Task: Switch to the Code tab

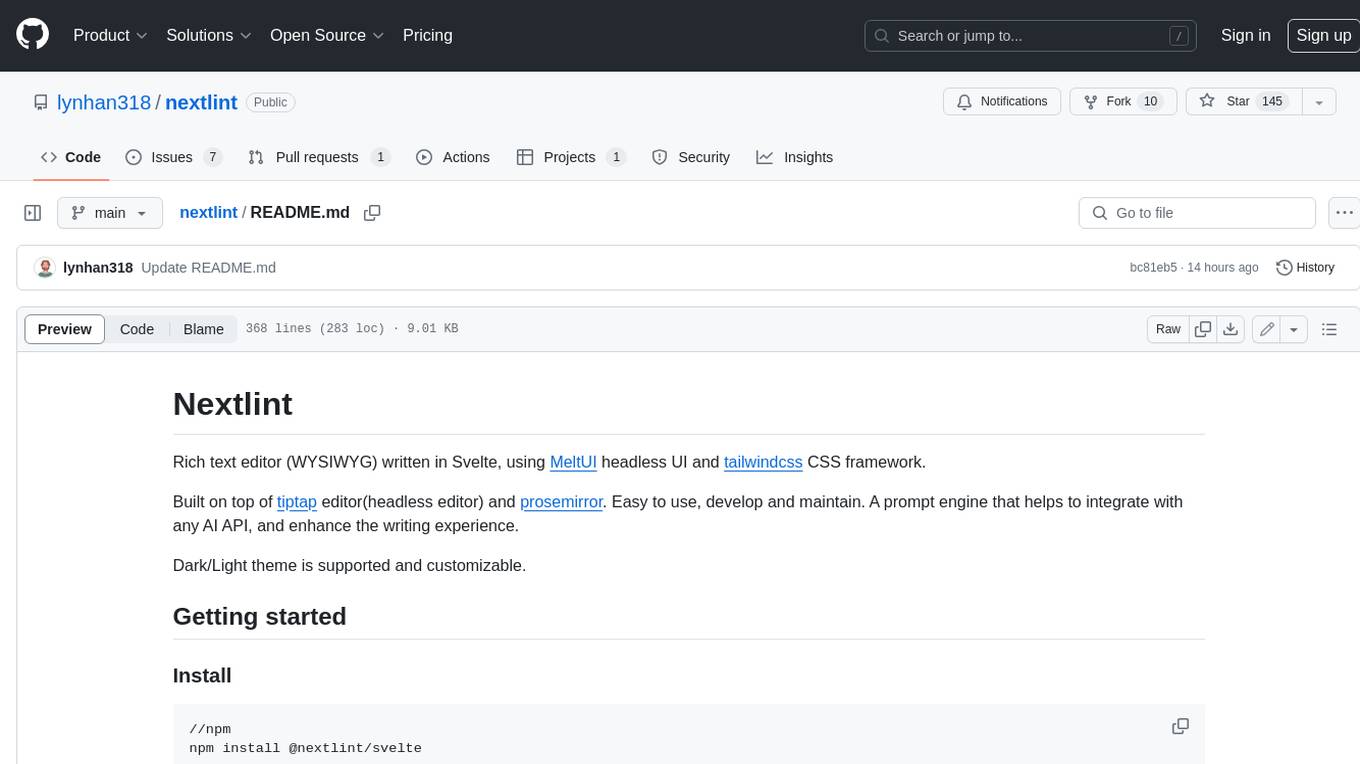Action: point(71,157)
